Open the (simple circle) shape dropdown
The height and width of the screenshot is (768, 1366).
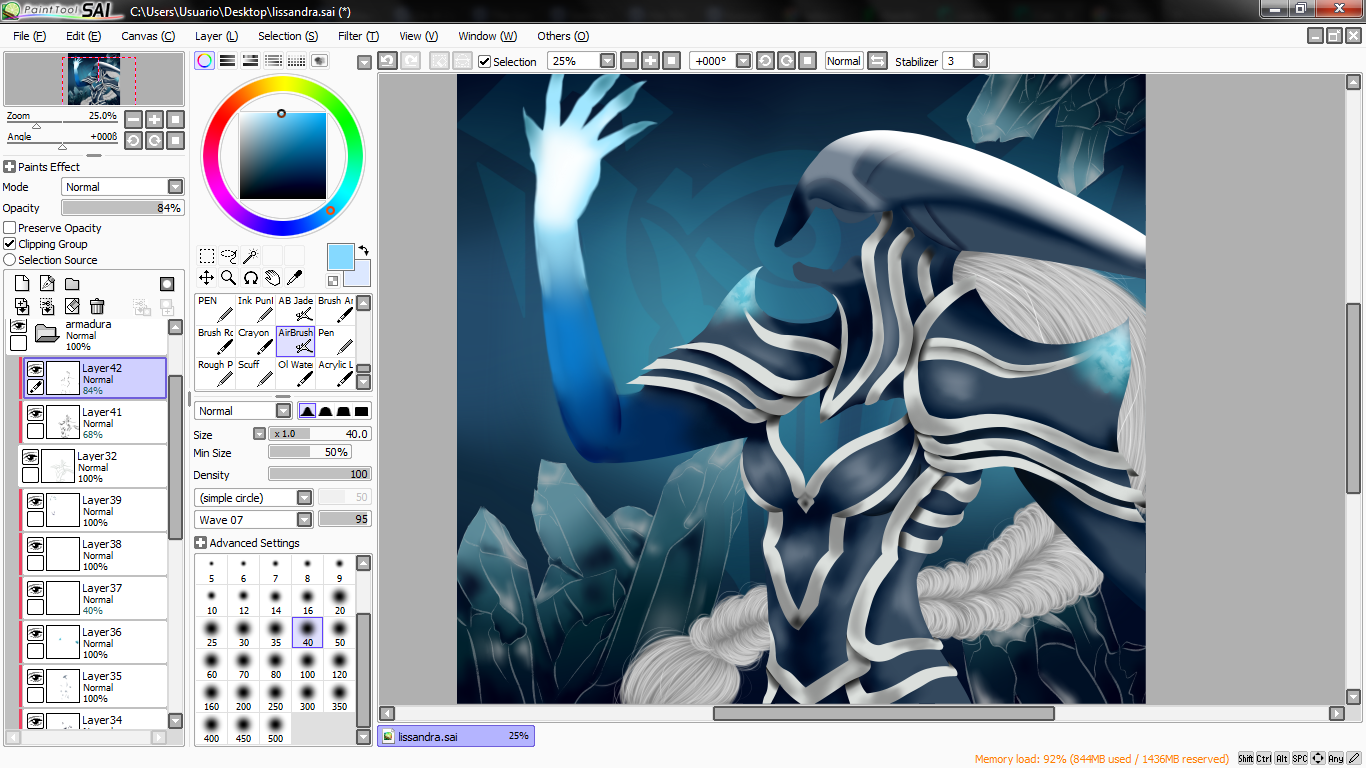pyautogui.click(x=254, y=498)
